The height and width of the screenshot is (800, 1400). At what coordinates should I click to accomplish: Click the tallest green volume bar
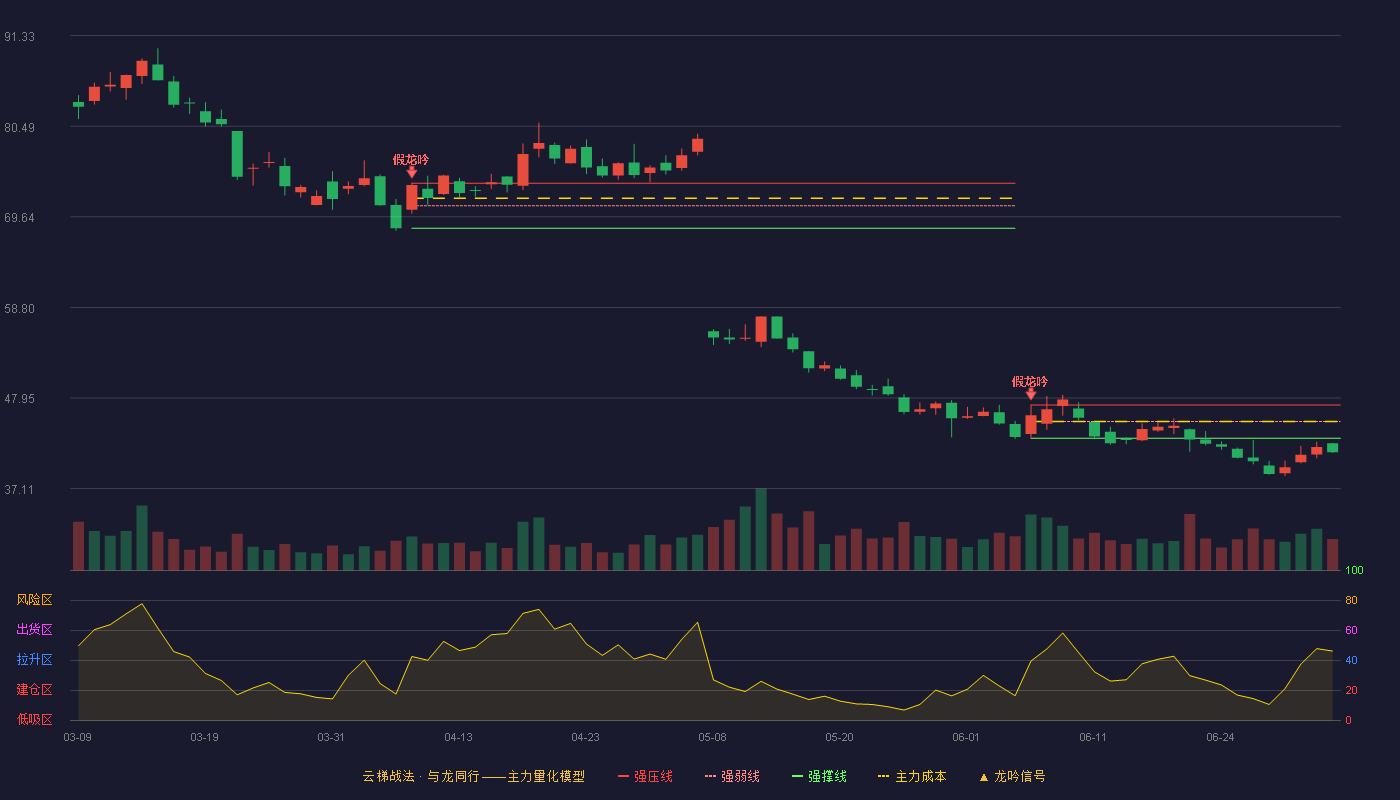coord(761,529)
